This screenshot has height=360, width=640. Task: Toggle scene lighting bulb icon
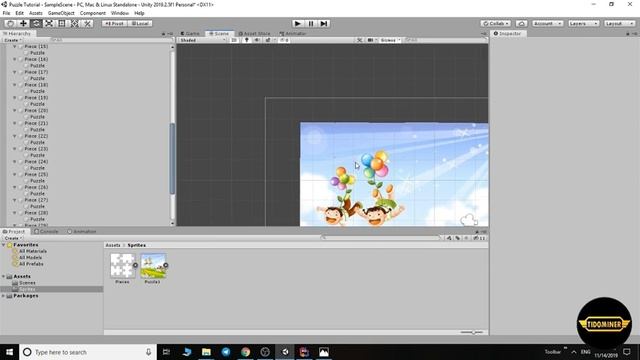247,40
